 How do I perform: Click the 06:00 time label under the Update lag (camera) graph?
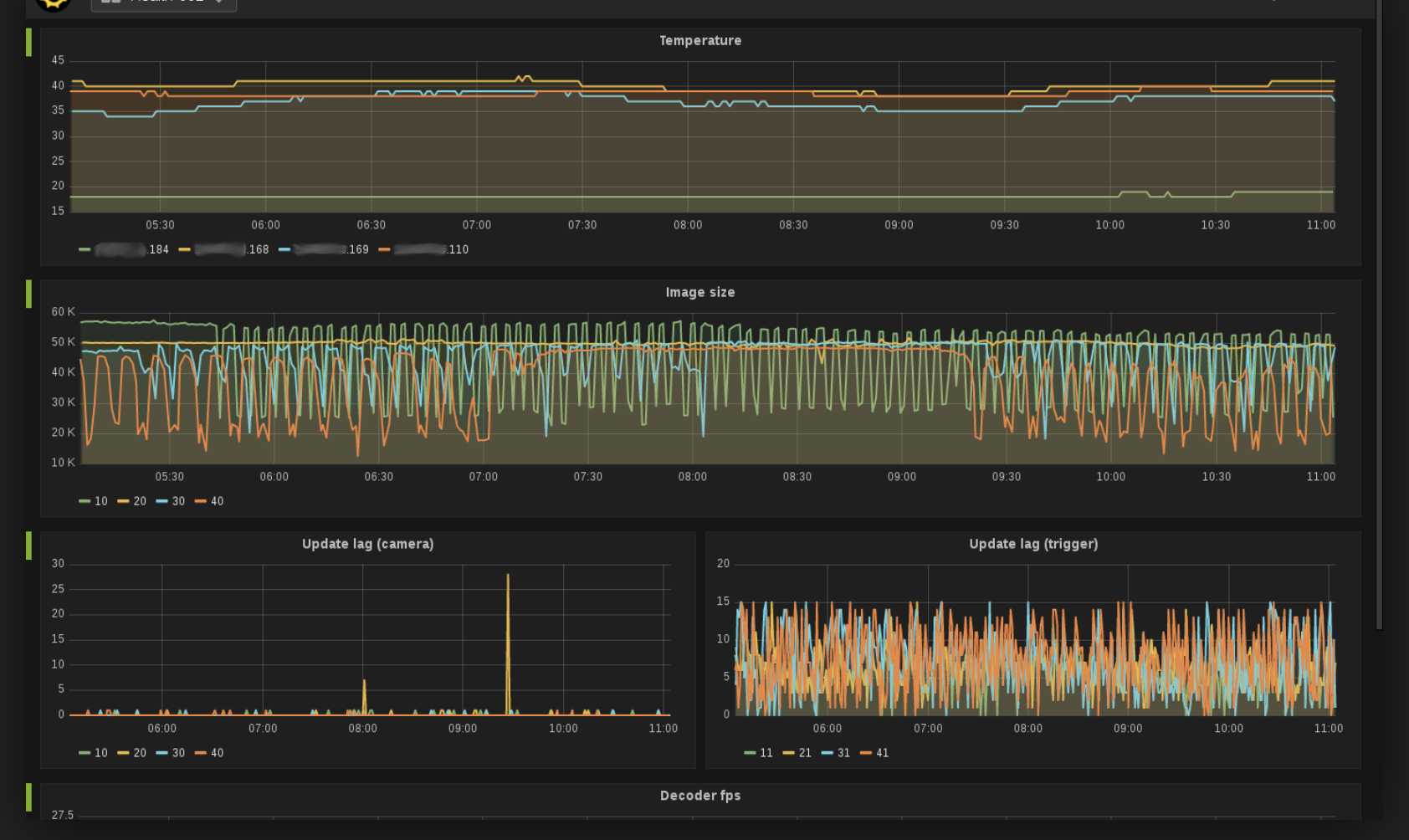(162, 729)
